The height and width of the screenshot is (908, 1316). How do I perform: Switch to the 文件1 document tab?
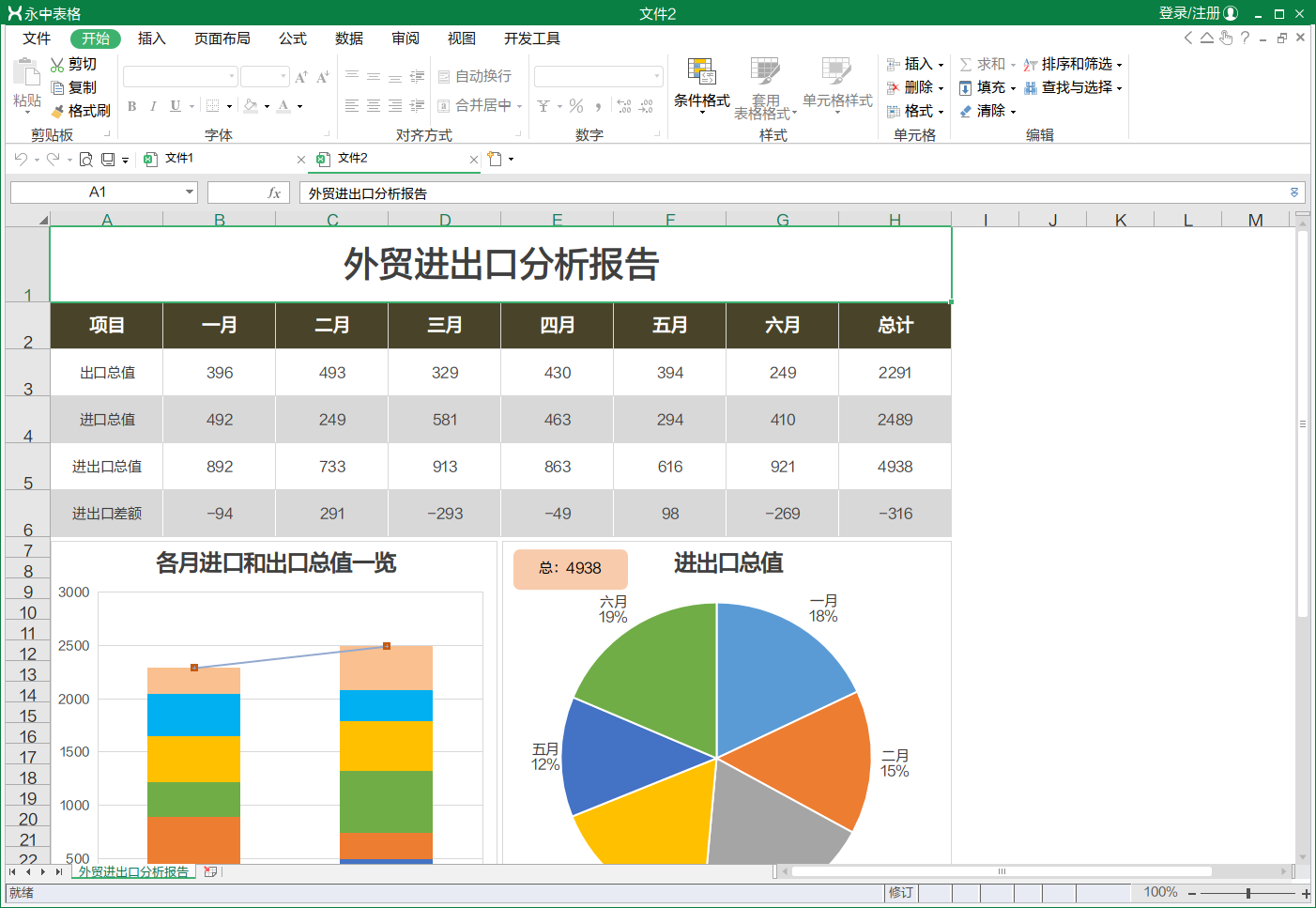tap(179, 159)
